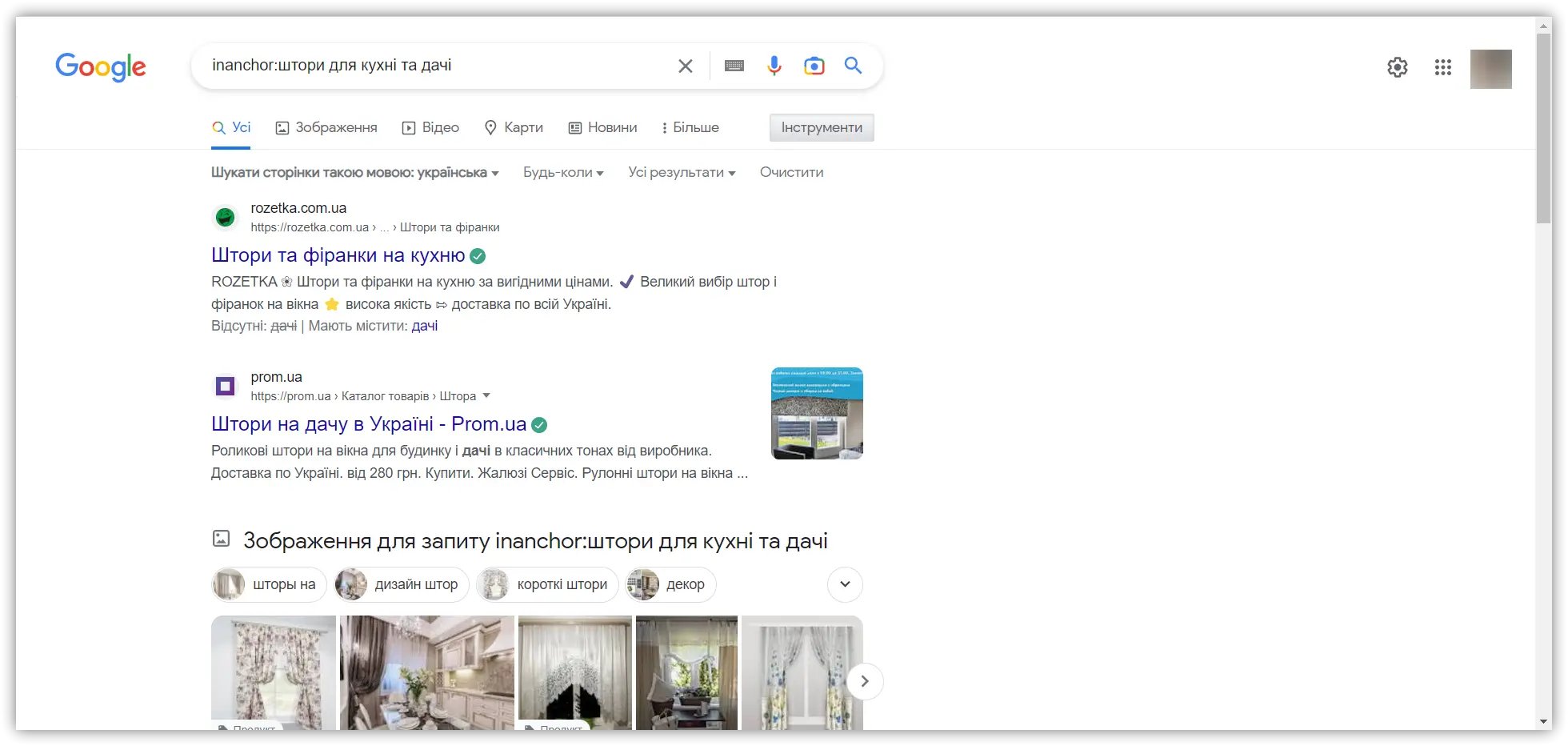Image resolution: width=1568 pixels, height=746 pixels.
Task: Click verified checkmark next to Rozetka title
Action: pos(478,256)
